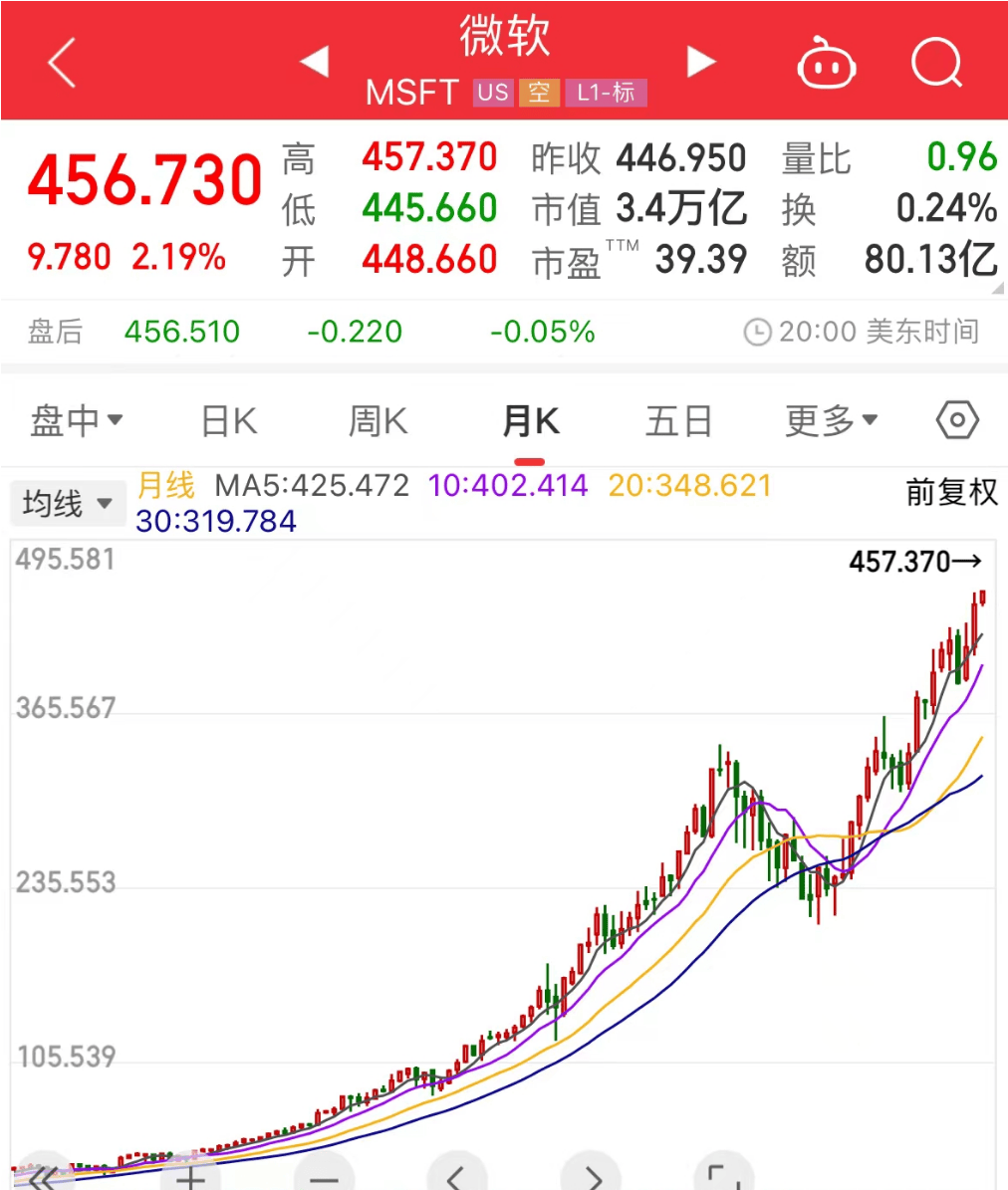Tap the zoom-in plus chart button
Viewport: 1008px width, 1190px height.
point(190,1176)
